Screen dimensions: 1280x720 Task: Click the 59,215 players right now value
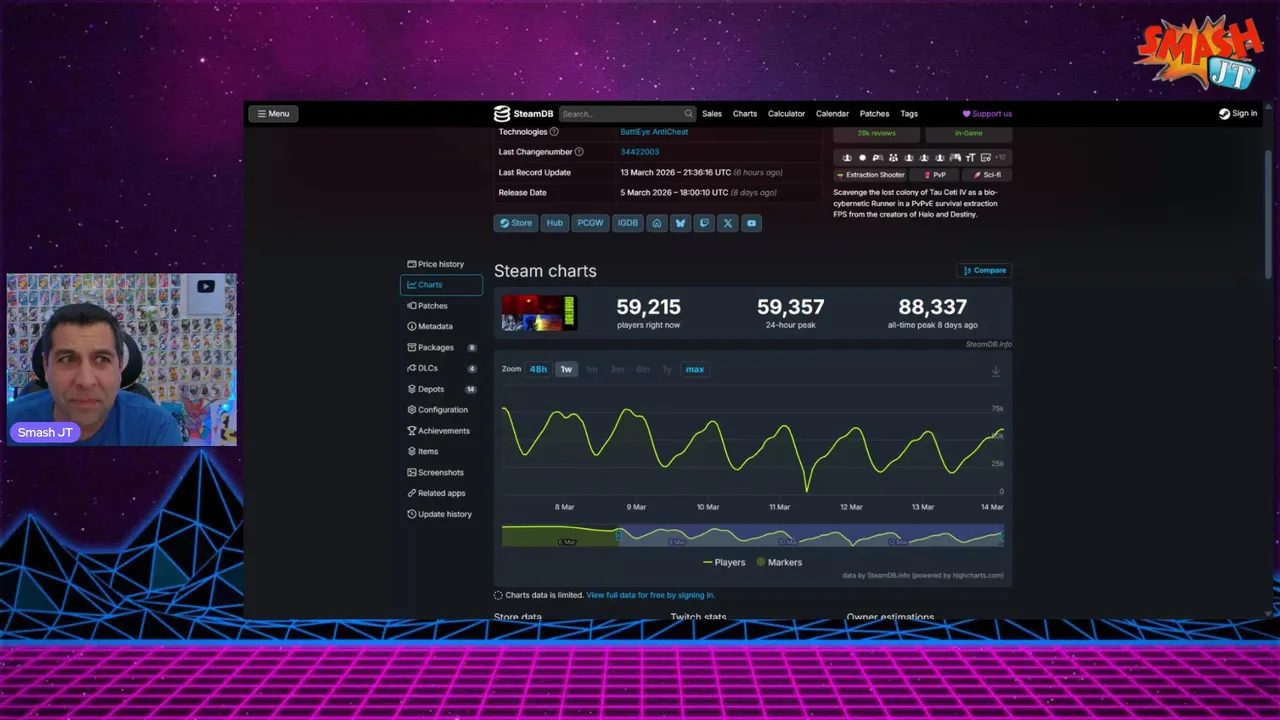pyautogui.click(x=648, y=307)
